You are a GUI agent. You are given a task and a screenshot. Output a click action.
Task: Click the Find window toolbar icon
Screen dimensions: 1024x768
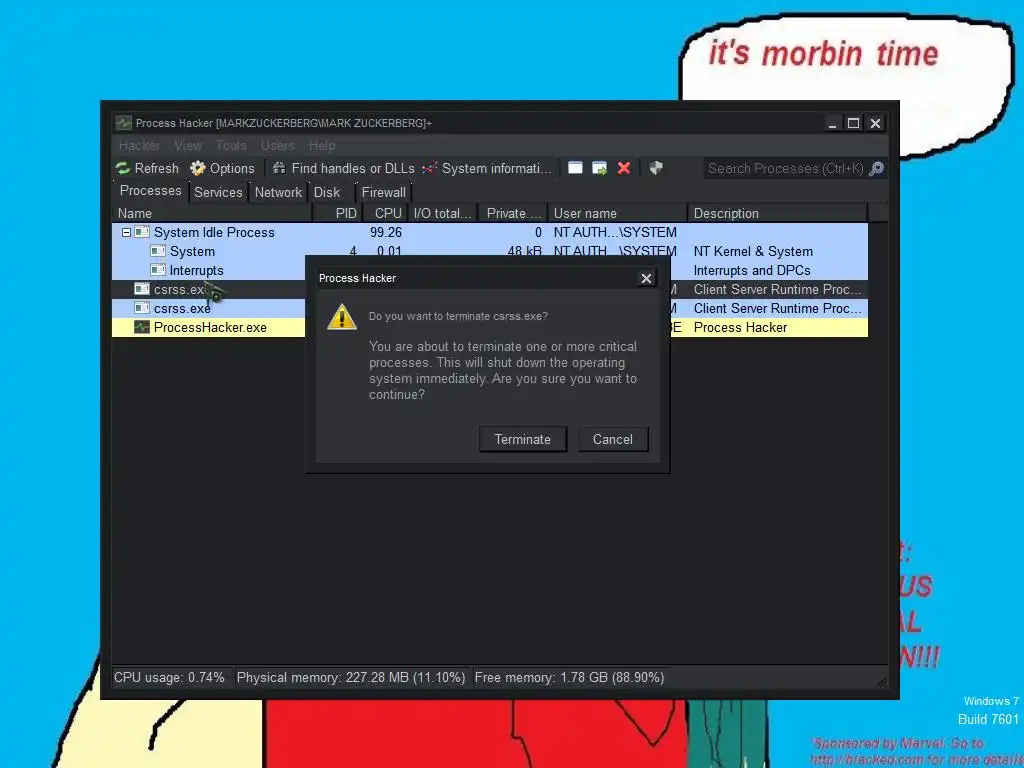click(575, 168)
